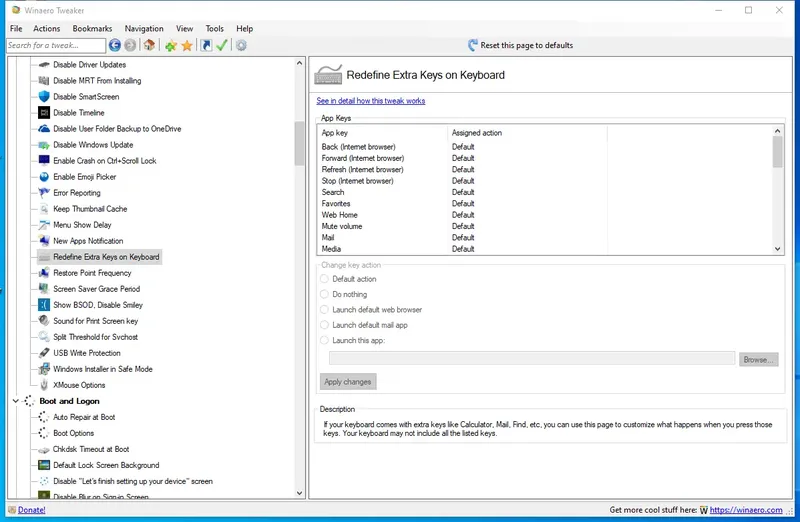Click the Apply changes button
Image resolution: width=800 pixels, height=522 pixels.
tap(348, 382)
